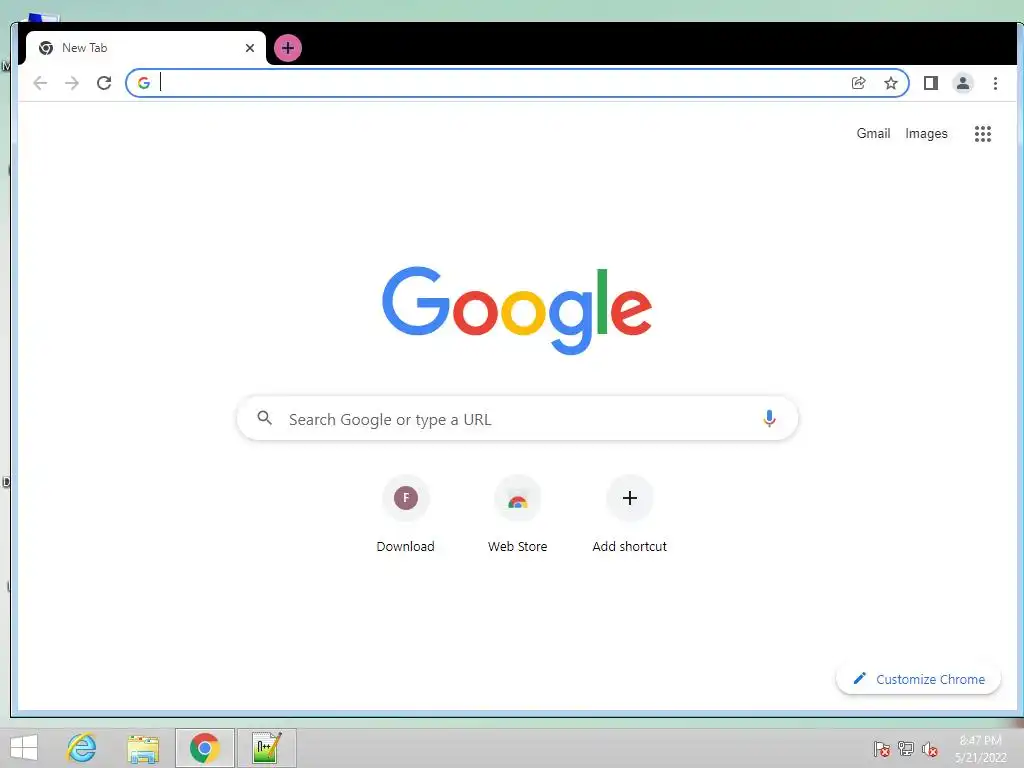The width and height of the screenshot is (1024, 768).
Task: Click the browser back arrow
Action: (x=40, y=83)
